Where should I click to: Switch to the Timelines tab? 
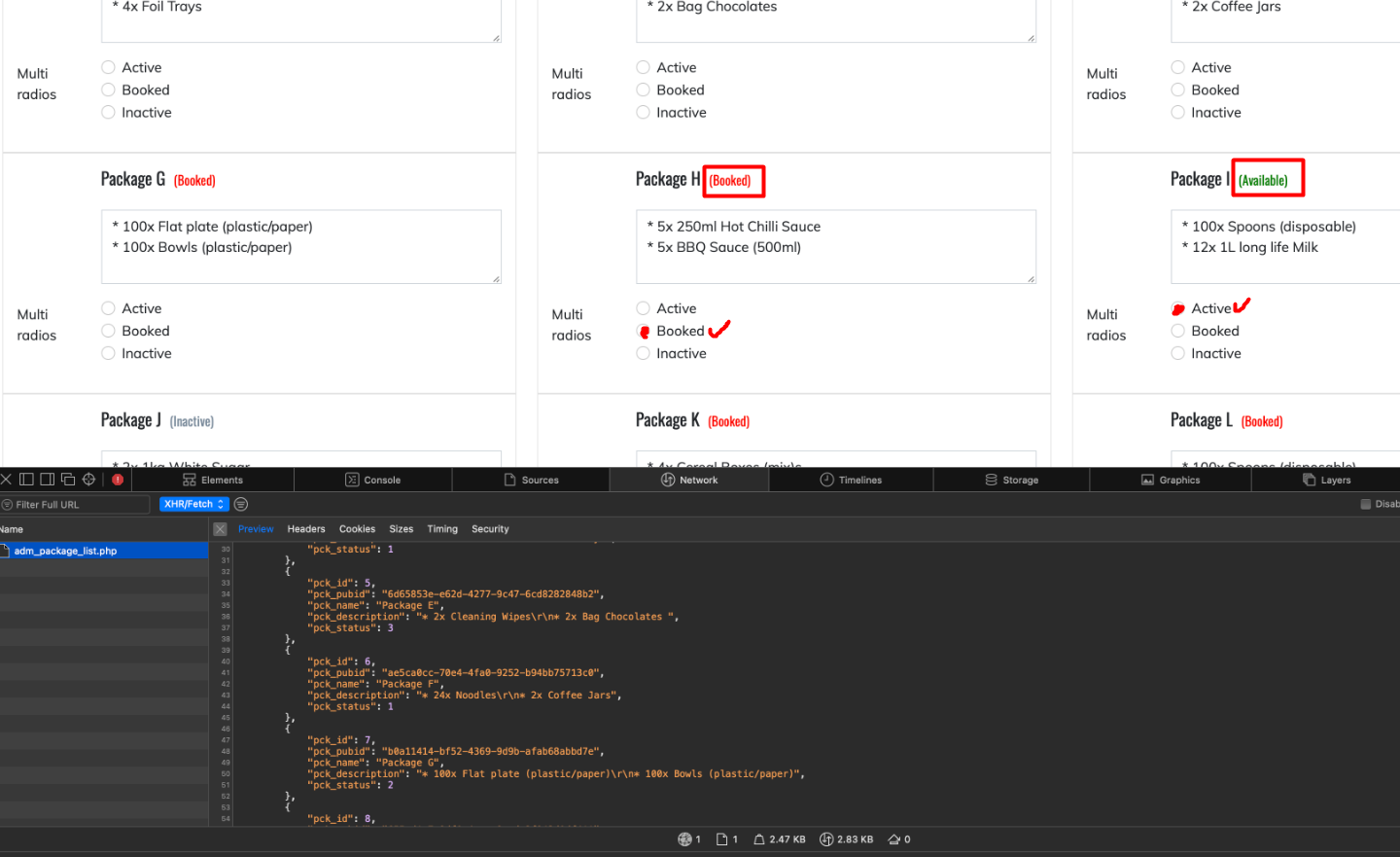tap(851, 479)
